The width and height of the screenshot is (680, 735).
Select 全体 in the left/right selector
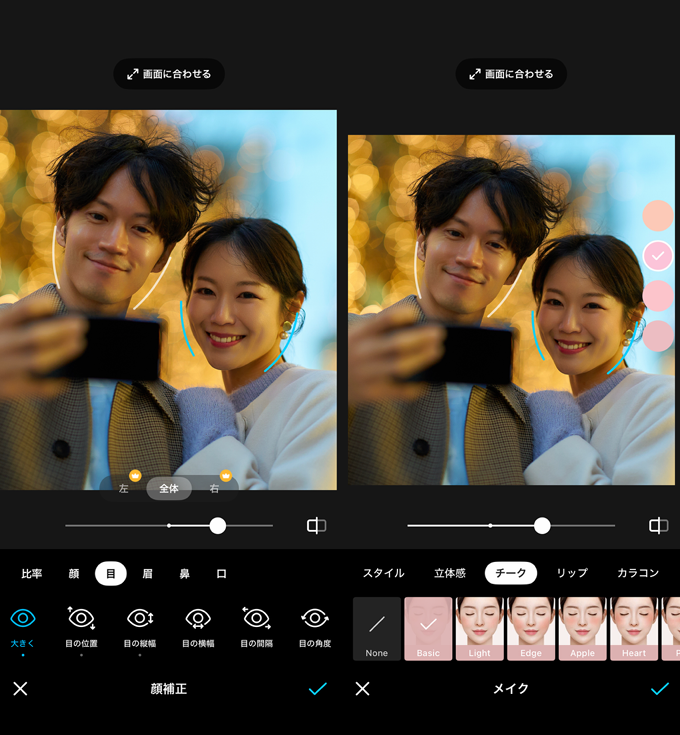[169, 489]
